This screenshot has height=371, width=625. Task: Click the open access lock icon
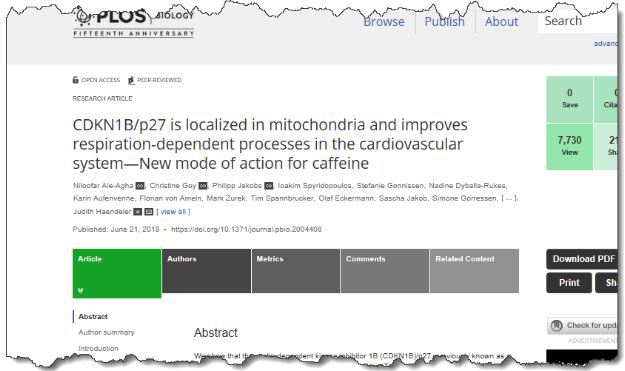pos(76,80)
